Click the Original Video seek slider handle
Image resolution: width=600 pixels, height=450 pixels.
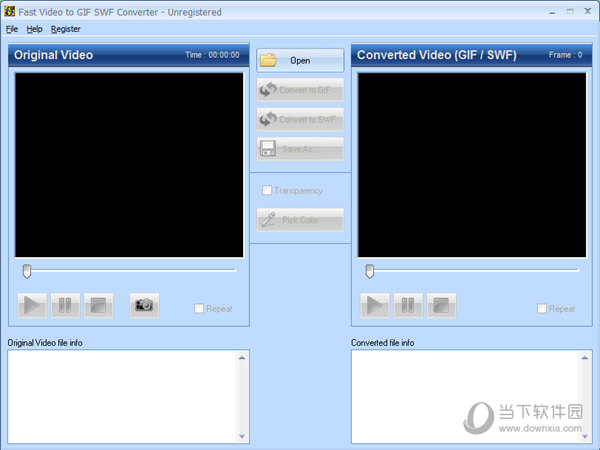(x=27, y=271)
